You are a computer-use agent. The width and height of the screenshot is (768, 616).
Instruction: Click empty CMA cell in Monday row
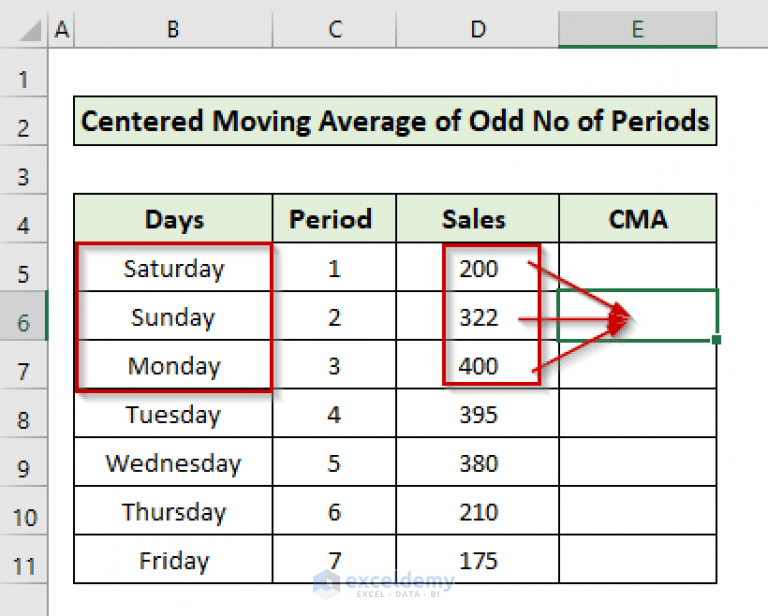point(637,365)
